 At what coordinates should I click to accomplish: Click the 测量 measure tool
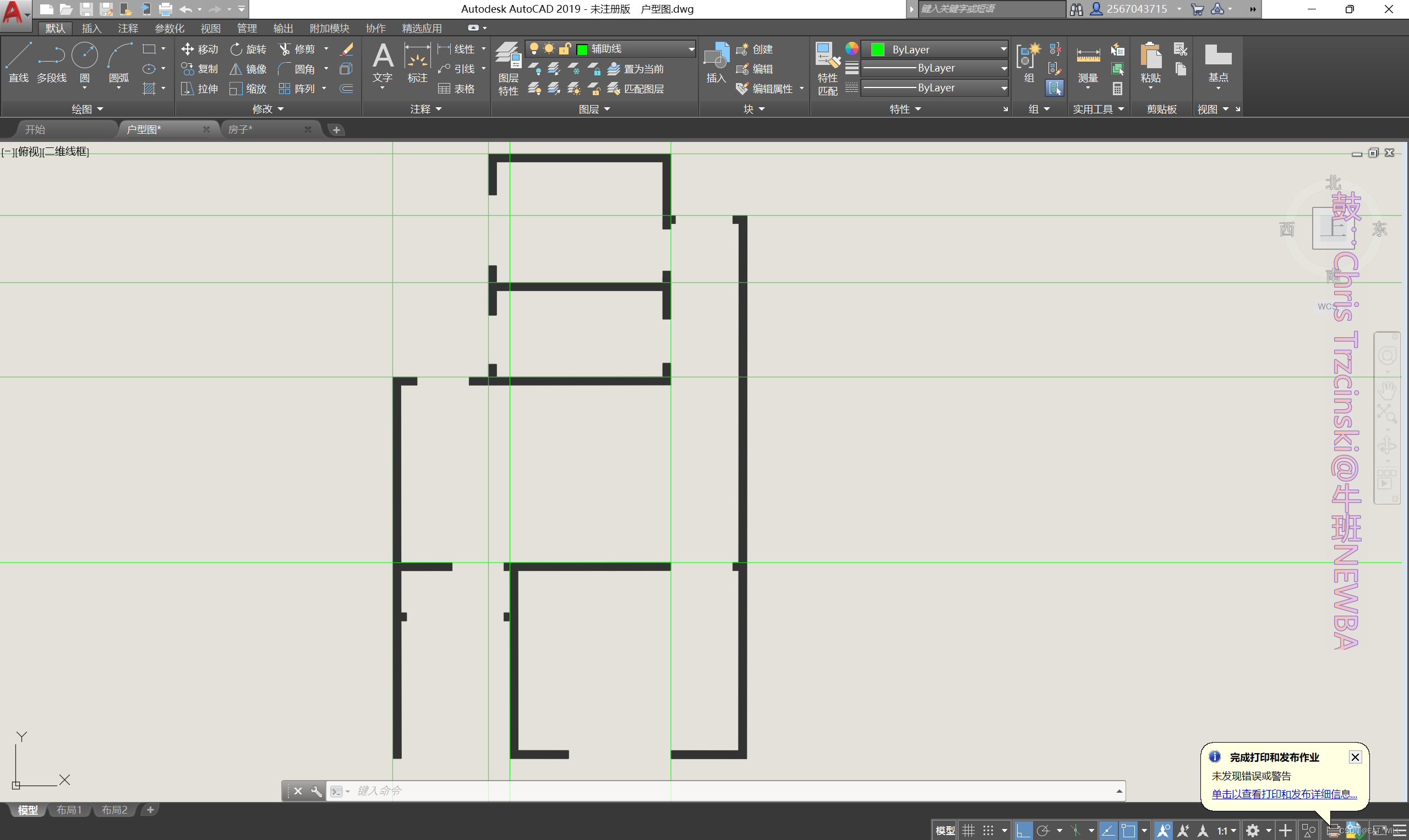tap(1088, 63)
